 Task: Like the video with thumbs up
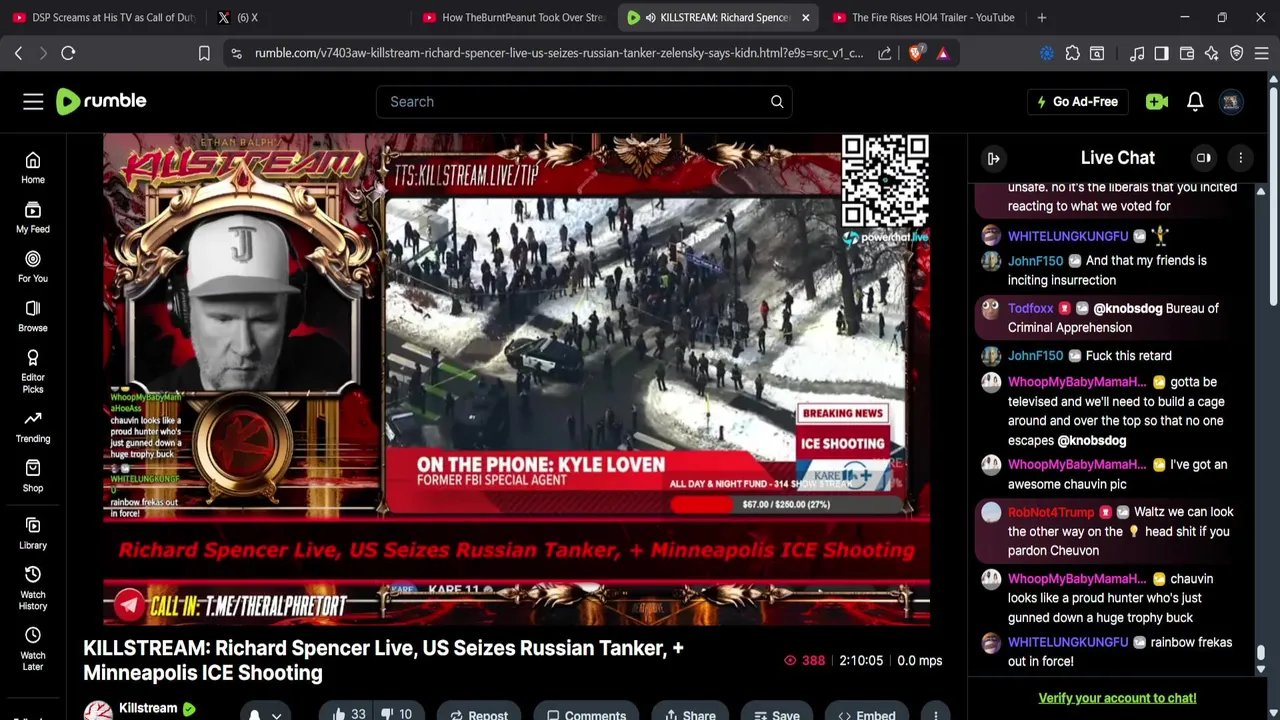point(349,714)
